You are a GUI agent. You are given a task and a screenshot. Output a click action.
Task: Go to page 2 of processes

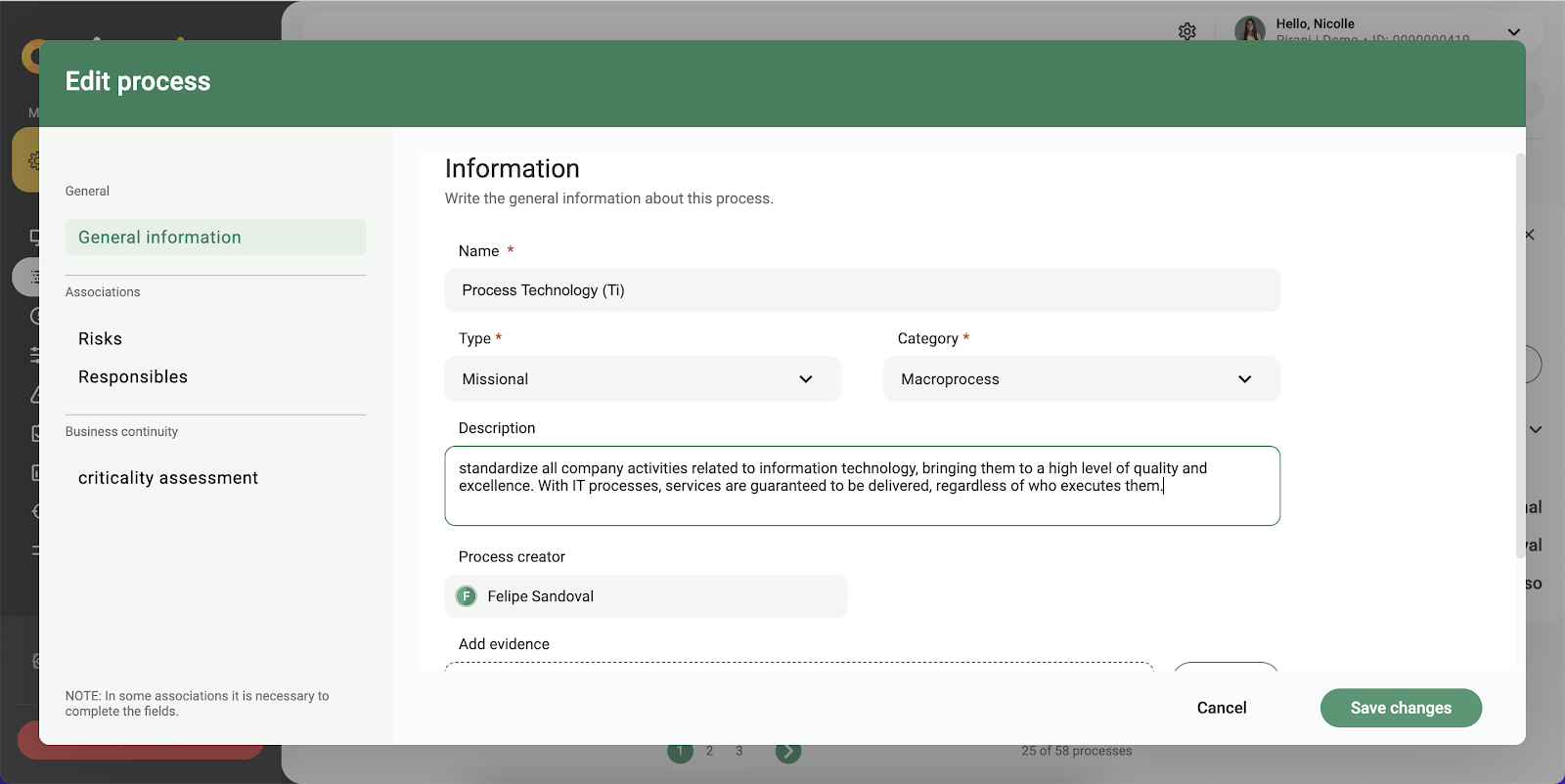(x=709, y=751)
